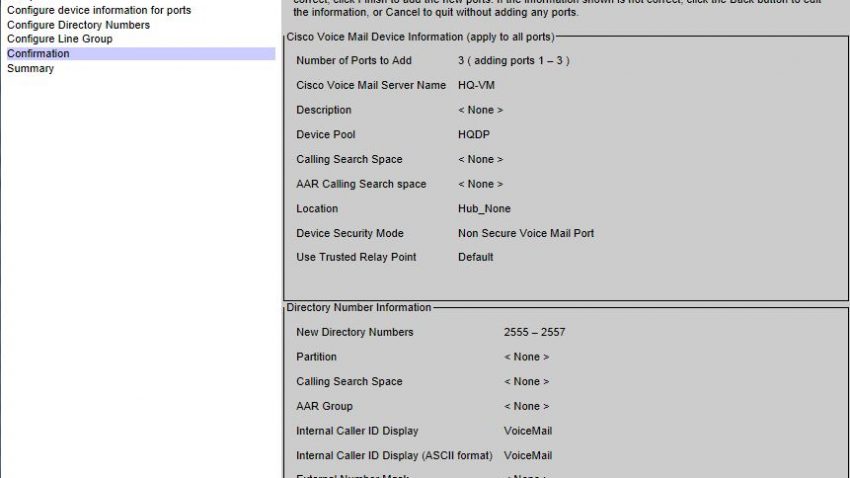
Task: Click the AAR Calling Search space label
Action: pyautogui.click(x=361, y=184)
